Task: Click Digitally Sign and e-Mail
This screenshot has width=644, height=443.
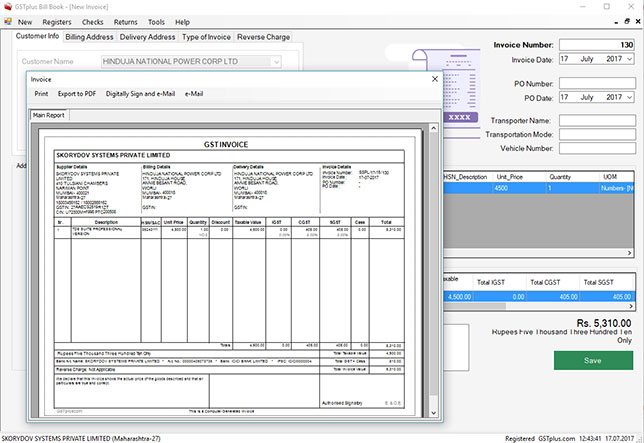Action: pos(140,94)
